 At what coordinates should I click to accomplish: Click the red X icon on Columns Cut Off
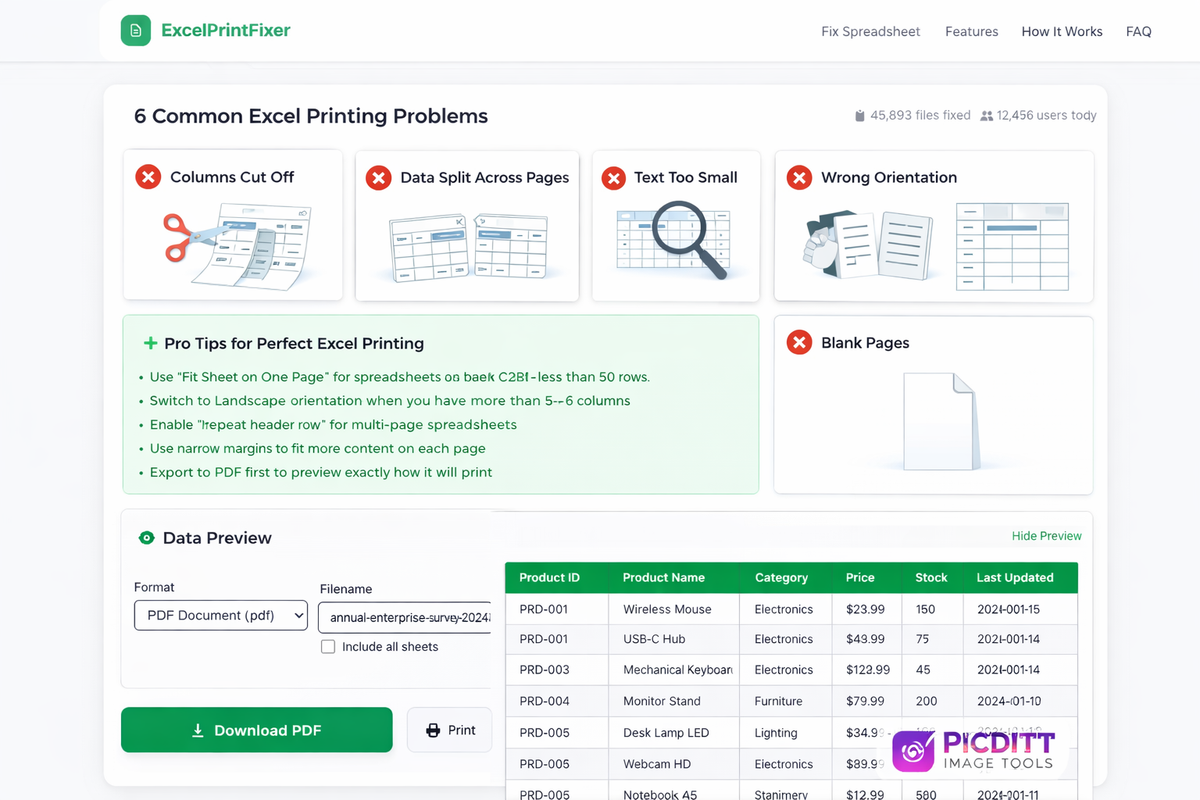tap(148, 177)
